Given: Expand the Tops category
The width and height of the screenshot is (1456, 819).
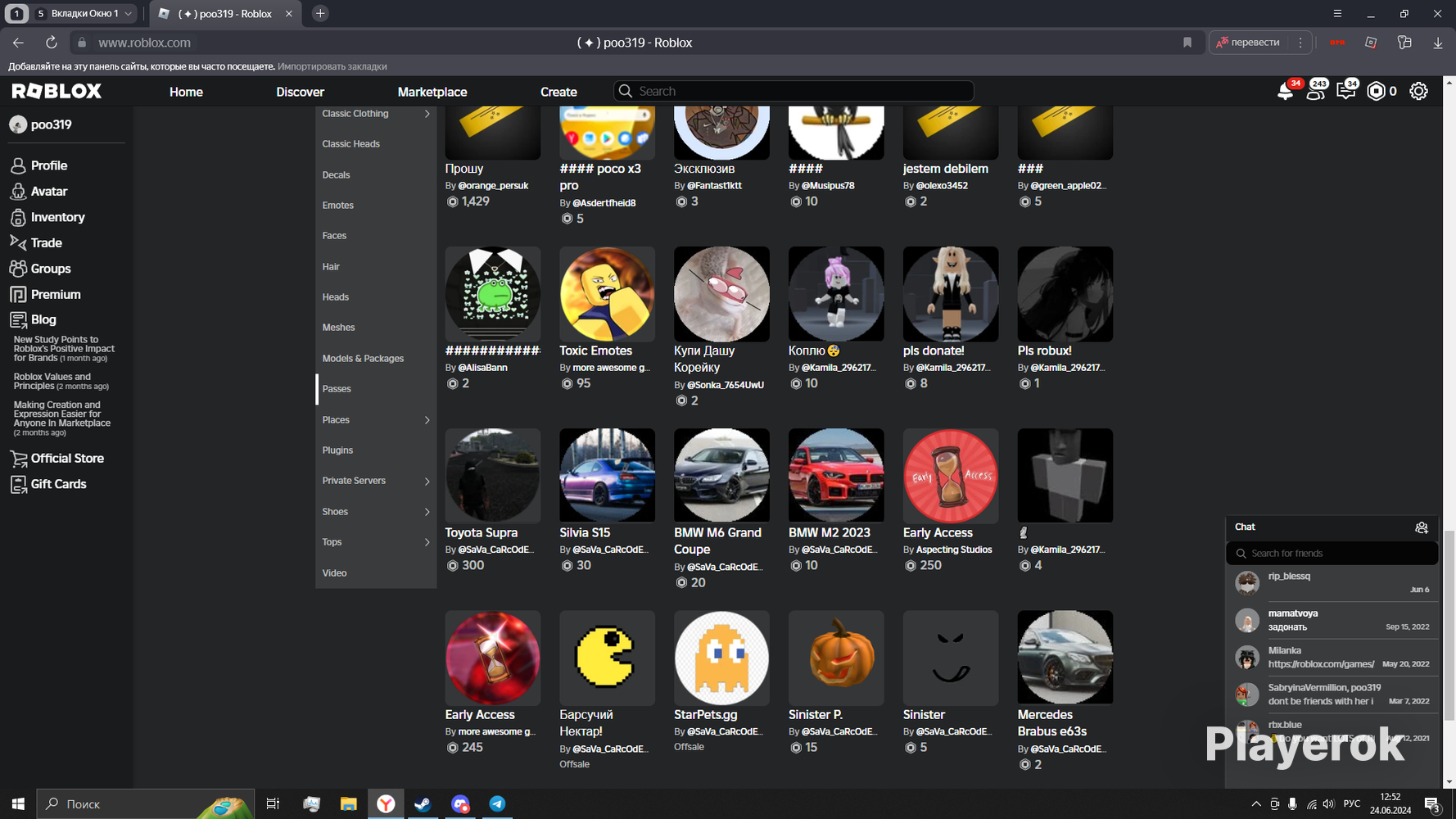Looking at the screenshot, I should [x=427, y=542].
